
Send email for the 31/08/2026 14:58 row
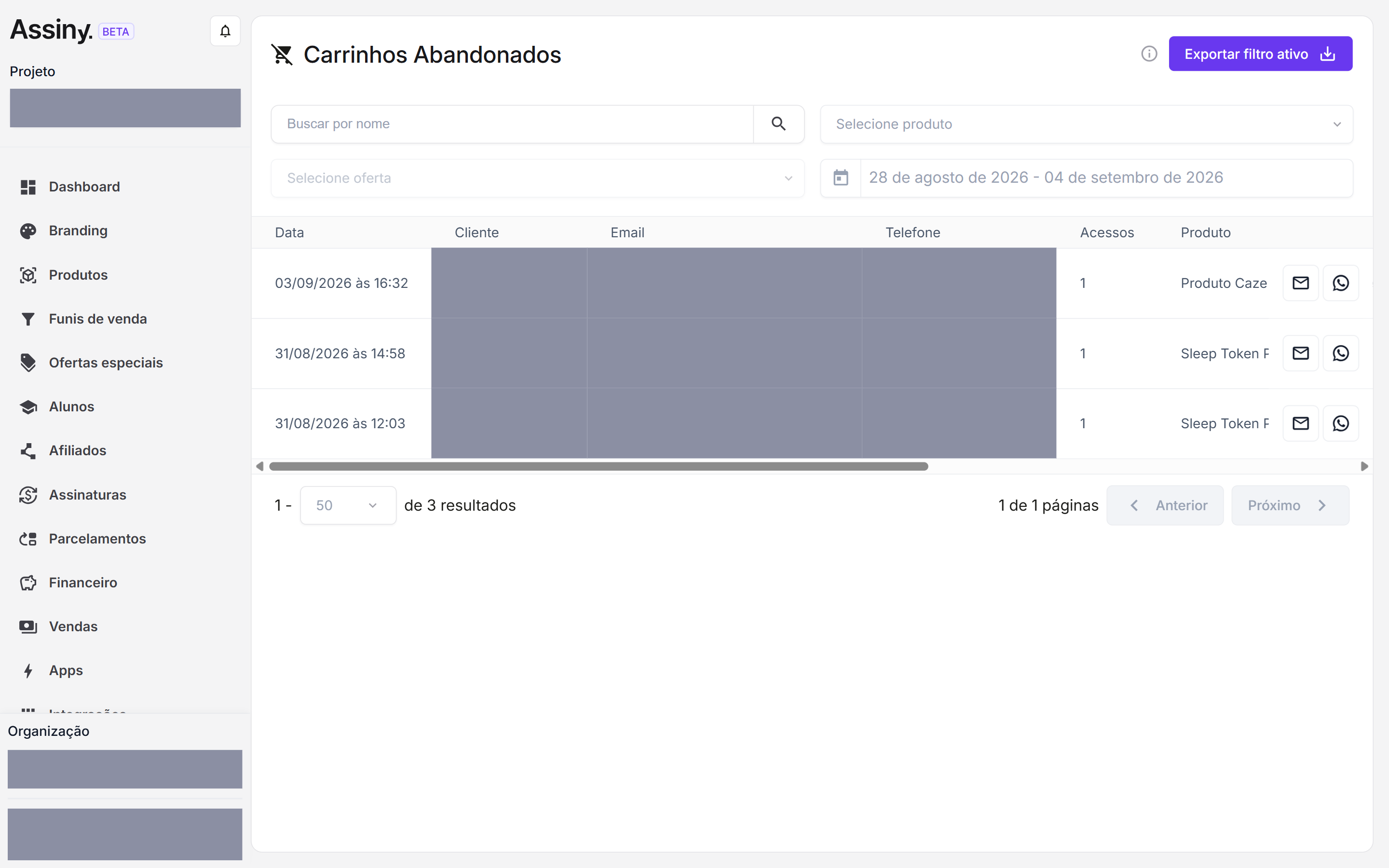tap(1301, 353)
